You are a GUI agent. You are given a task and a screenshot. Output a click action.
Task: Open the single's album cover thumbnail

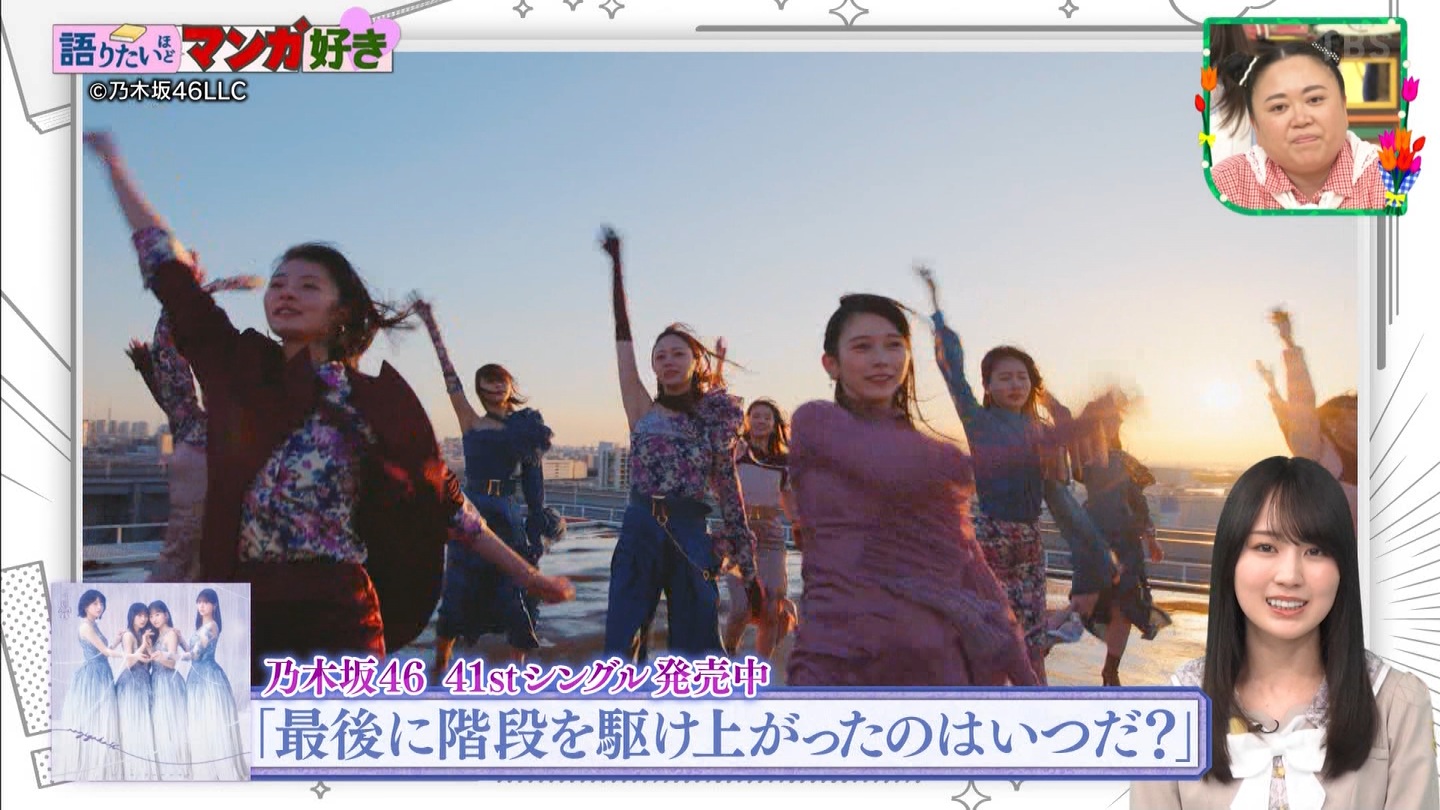click(150, 680)
